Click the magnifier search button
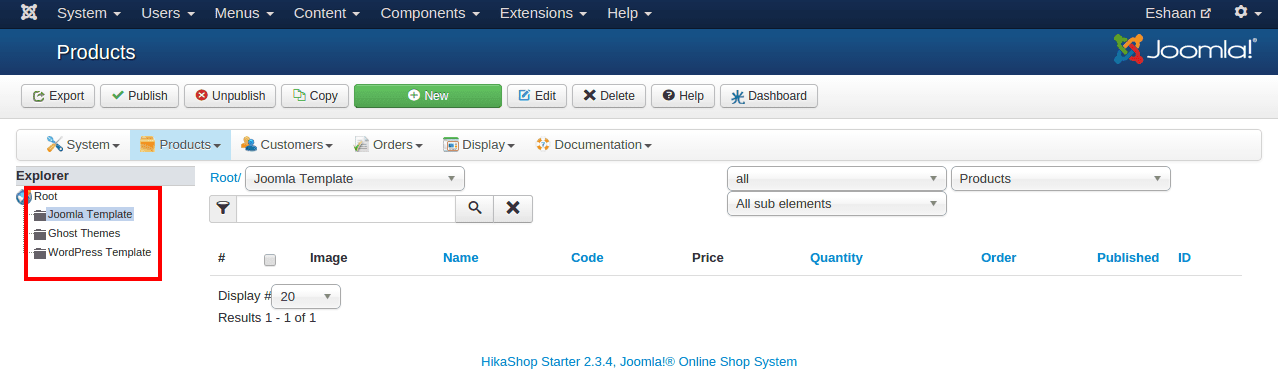Viewport: 1278px width, 385px height. 475,208
